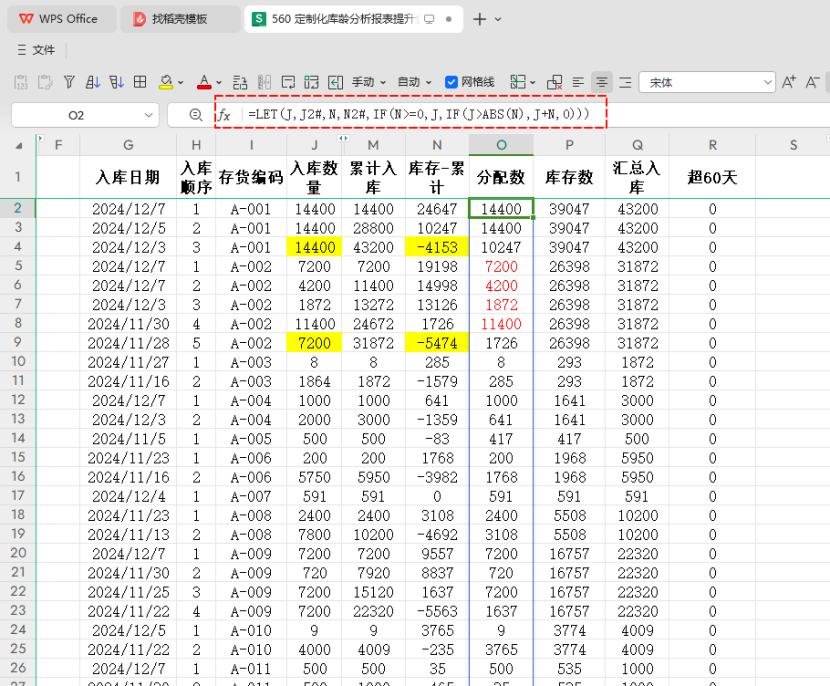Expand the 手动 calculation dropdown
The height and width of the screenshot is (686, 830).
click(x=366, y=82)
